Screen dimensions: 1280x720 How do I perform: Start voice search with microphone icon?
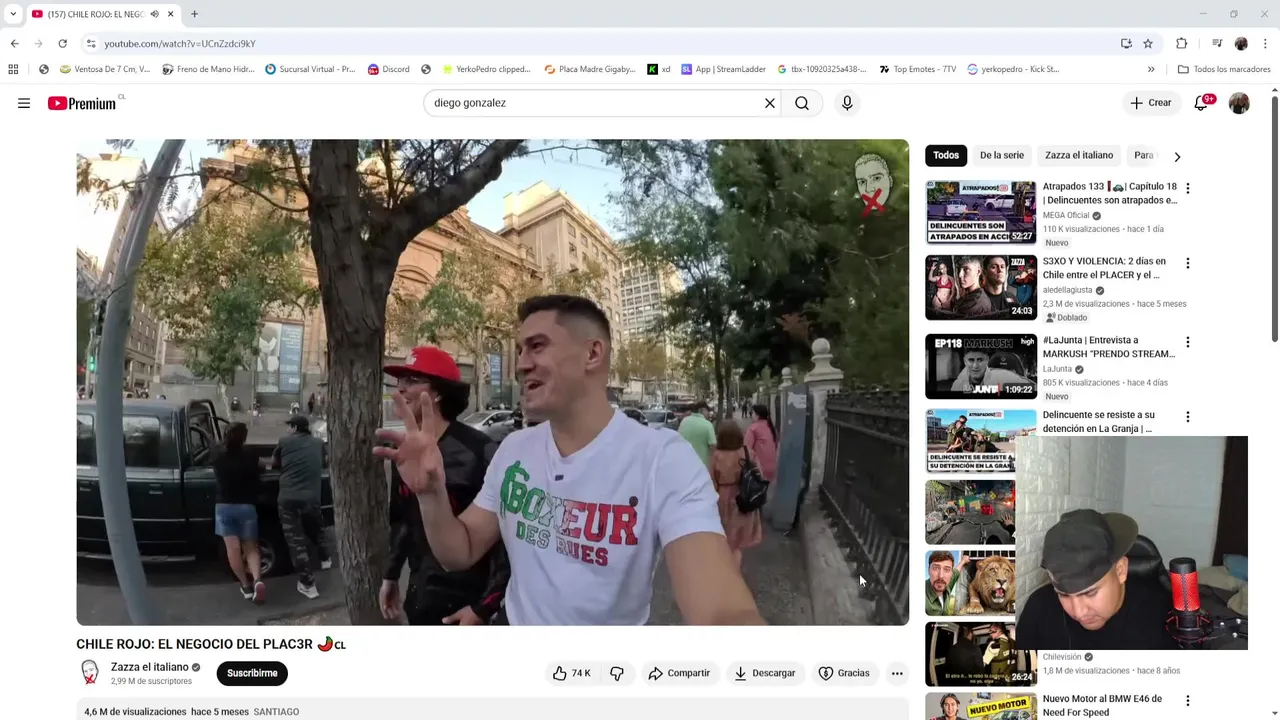(847, 103)
